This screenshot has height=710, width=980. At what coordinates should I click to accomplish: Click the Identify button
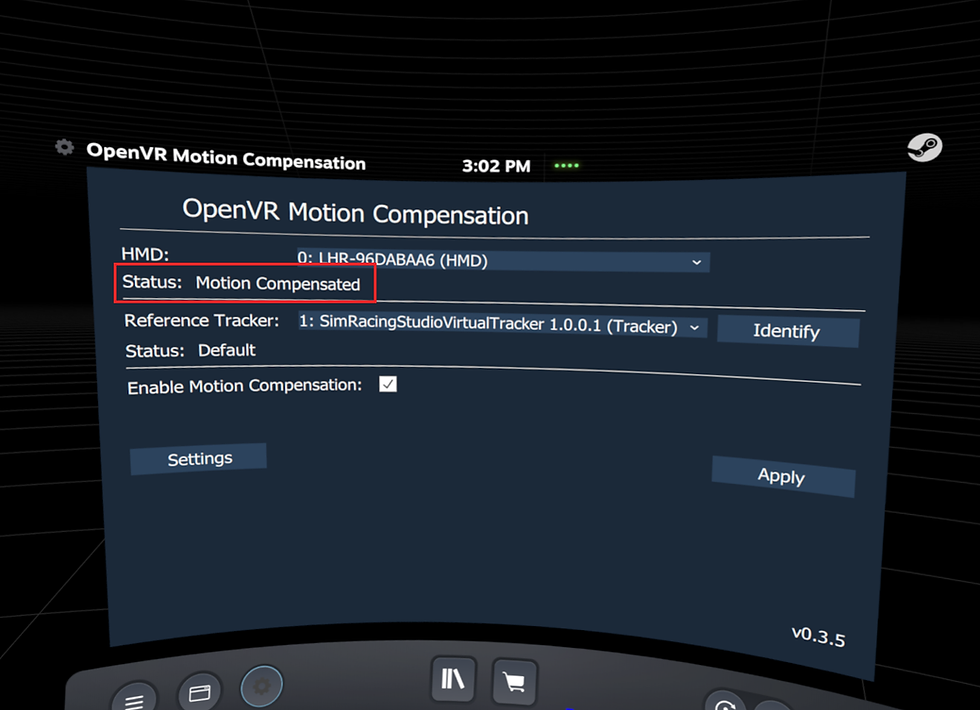coord(788,331)
